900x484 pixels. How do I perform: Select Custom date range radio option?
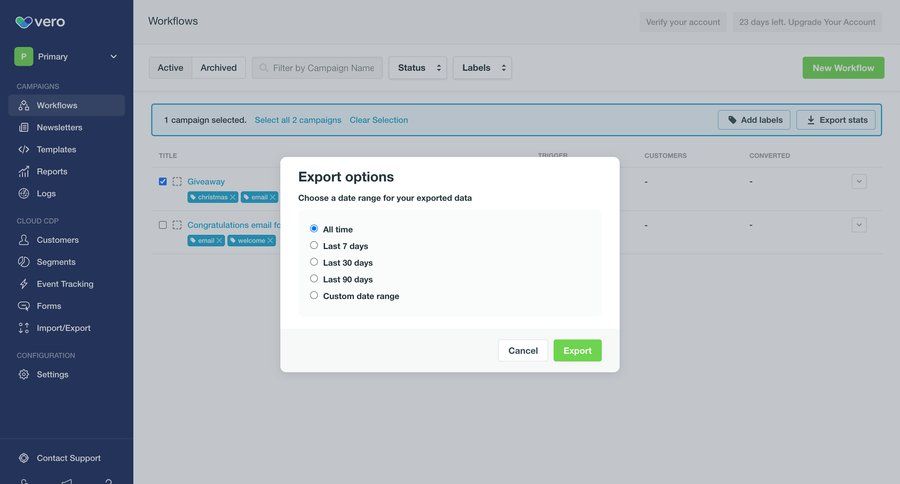pos(314,295)
